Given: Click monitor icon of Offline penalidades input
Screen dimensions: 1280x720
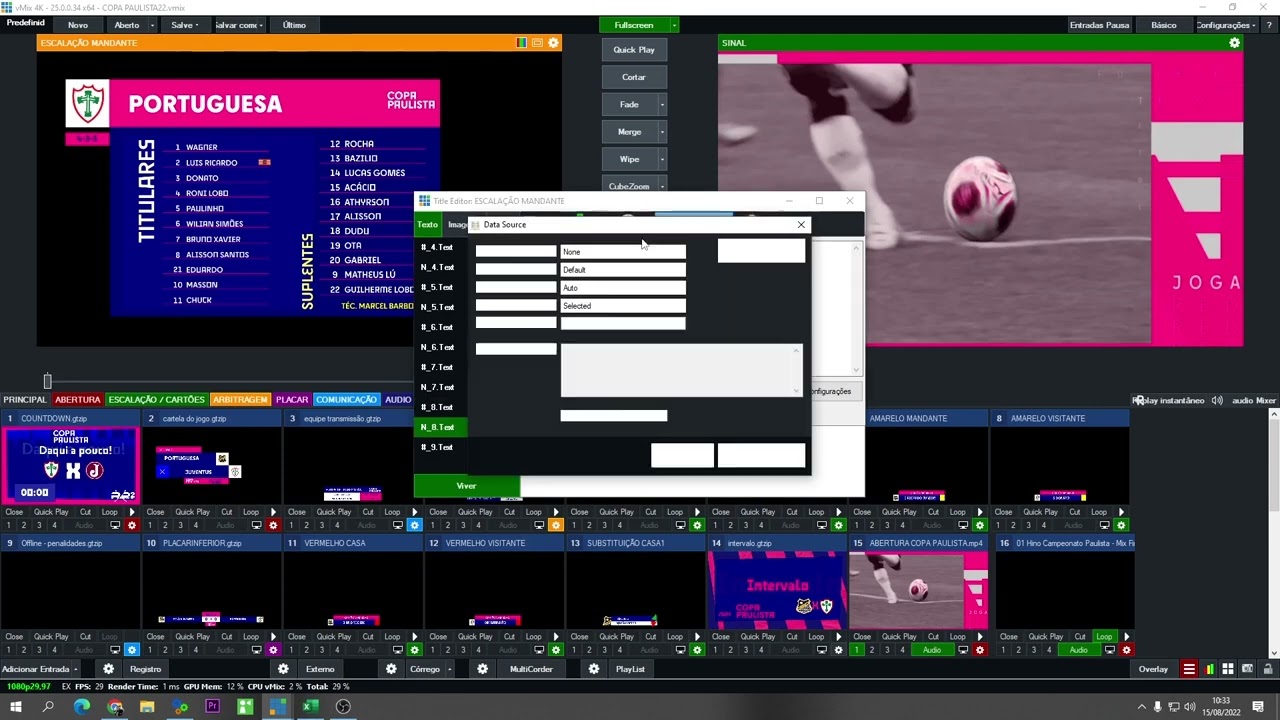Looking at the screenshot, I should 115,650.
